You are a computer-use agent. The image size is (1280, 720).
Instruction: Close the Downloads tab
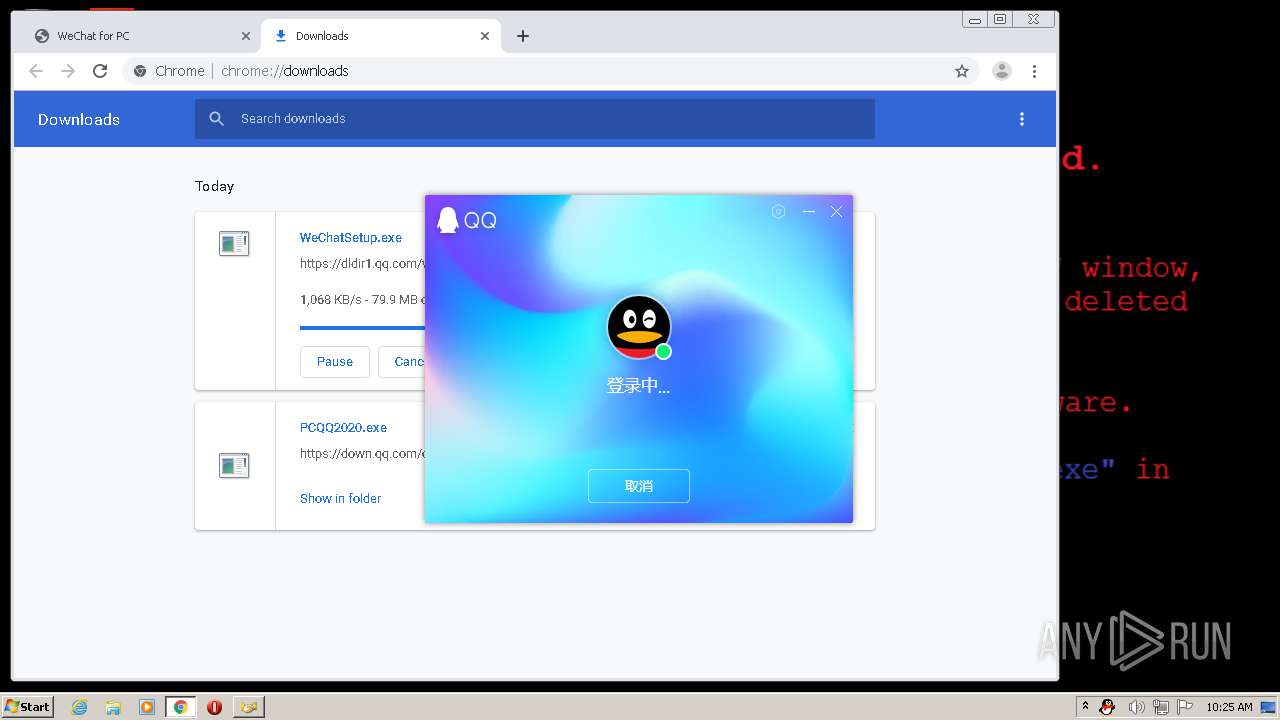pyautogui.click(x=485, y=36)
